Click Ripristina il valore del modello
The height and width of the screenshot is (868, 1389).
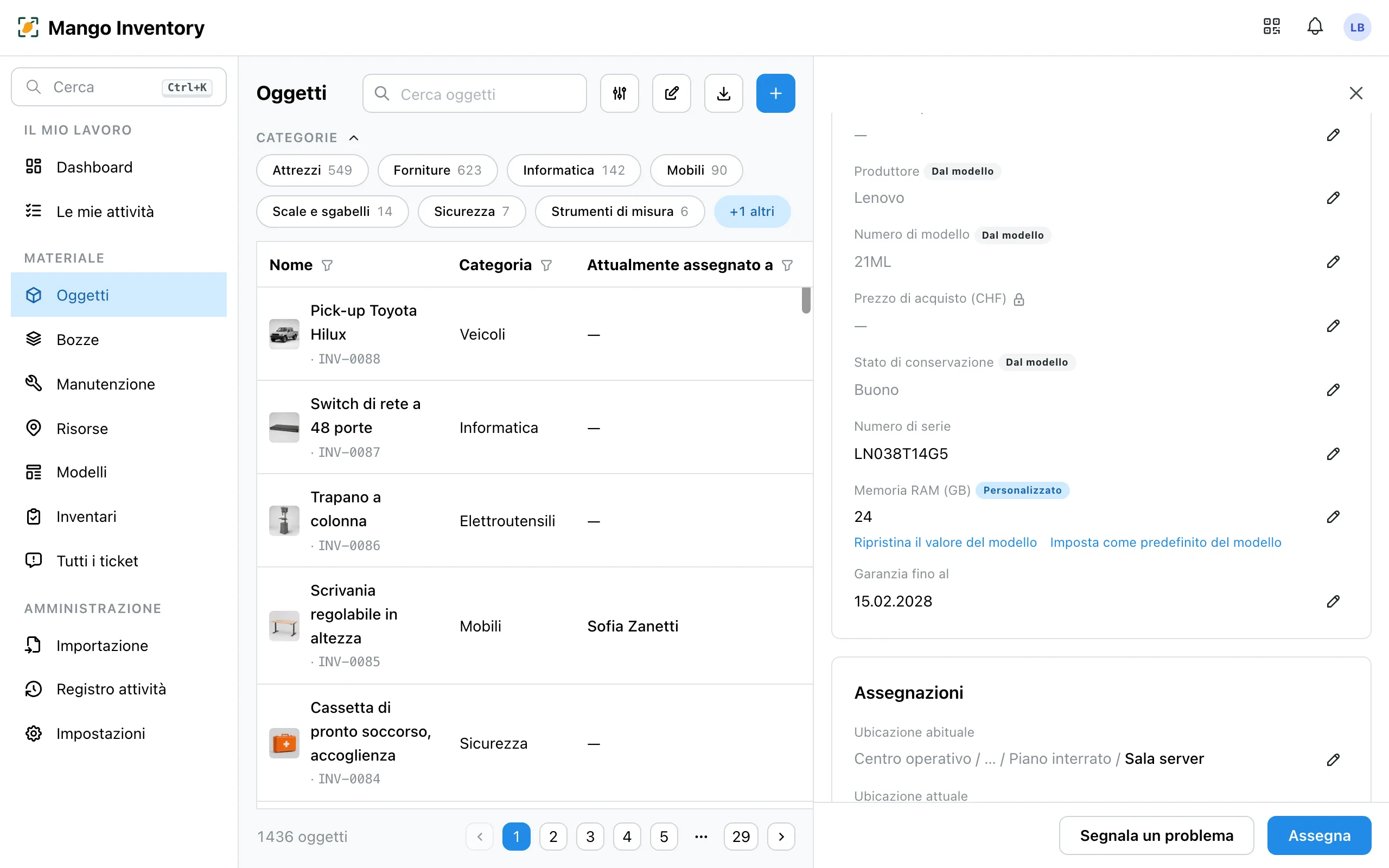point(945,542)
